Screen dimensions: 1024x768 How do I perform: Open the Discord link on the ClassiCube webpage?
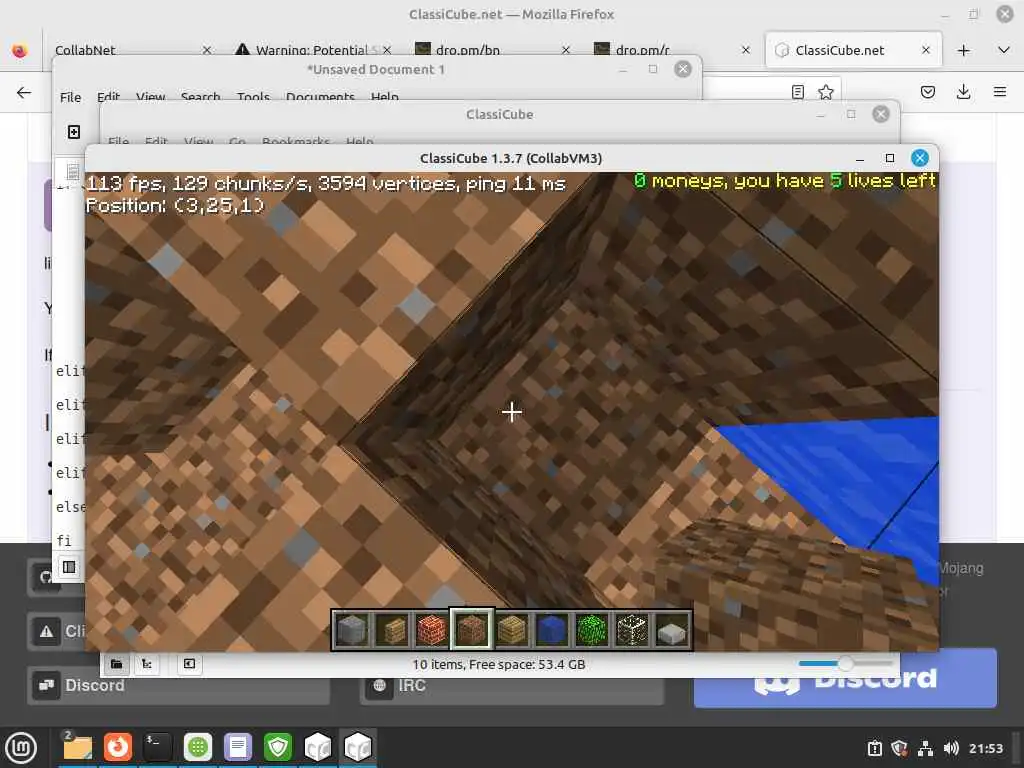click(178, 685)
